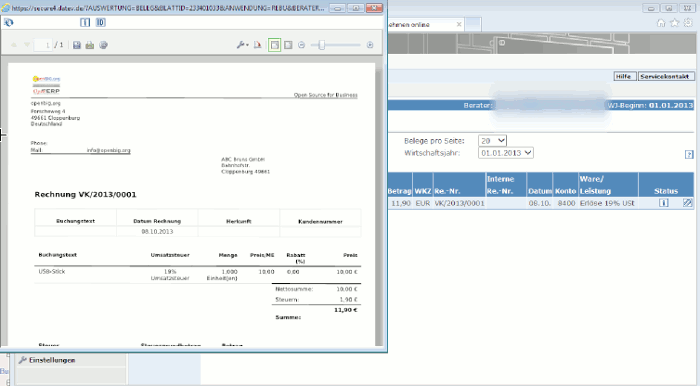Toggle the green highlighted fit-page view button
The image size is (700, 386).
[x=275, y=45]
